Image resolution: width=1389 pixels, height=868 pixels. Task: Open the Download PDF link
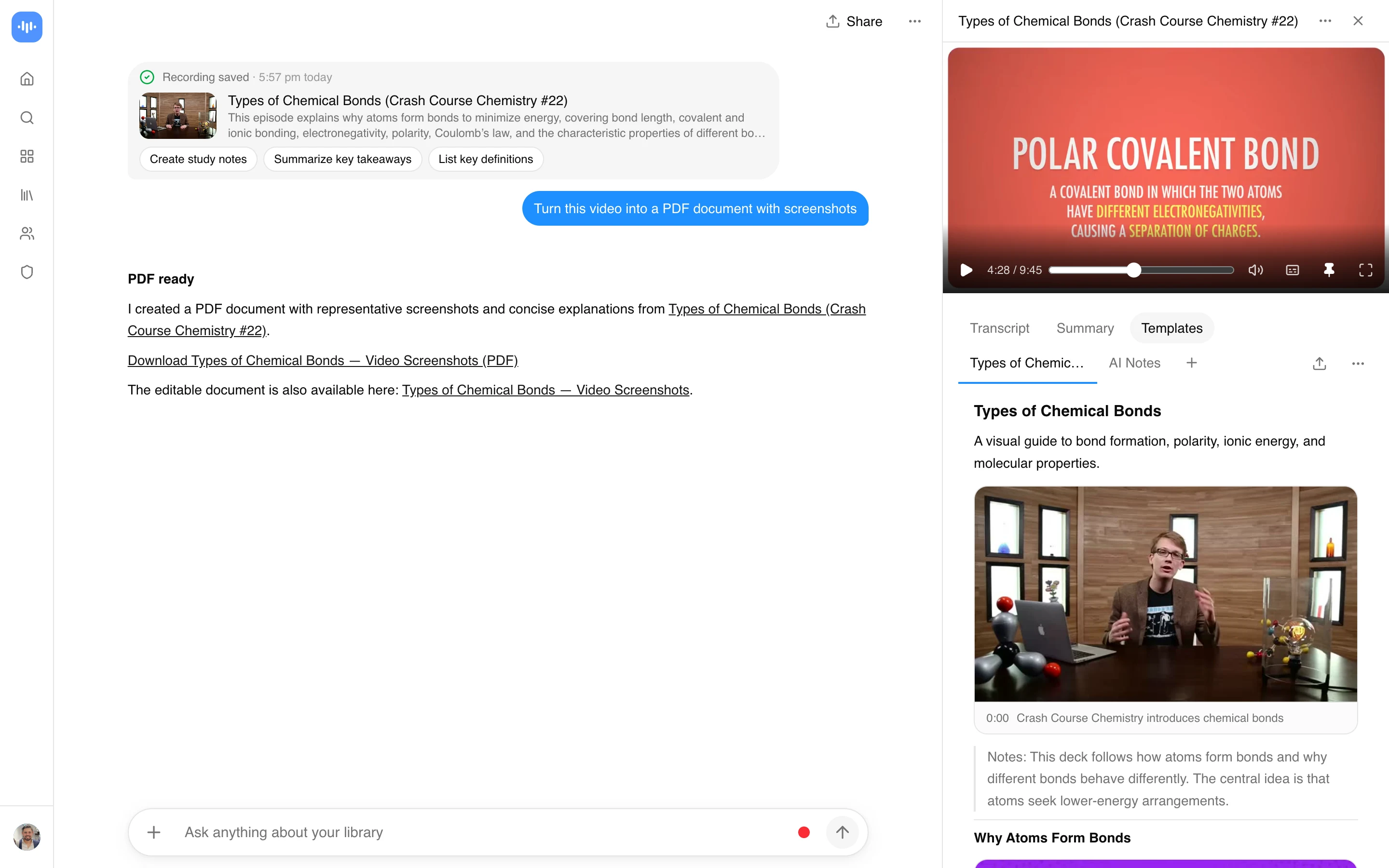pos(323,360)
